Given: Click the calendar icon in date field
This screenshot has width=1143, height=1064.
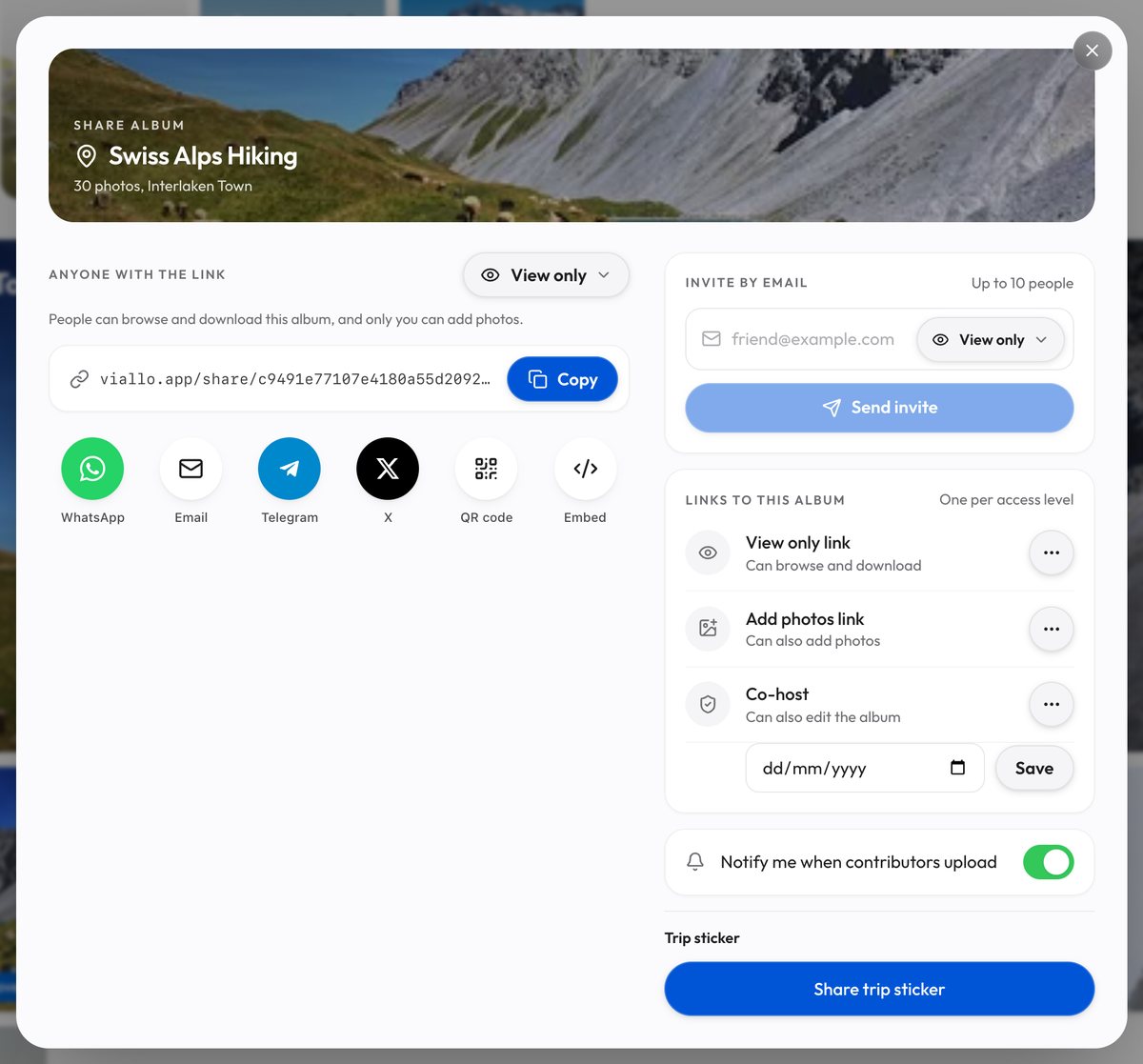Looking at the screenshot, I should [x=958, y=768].
